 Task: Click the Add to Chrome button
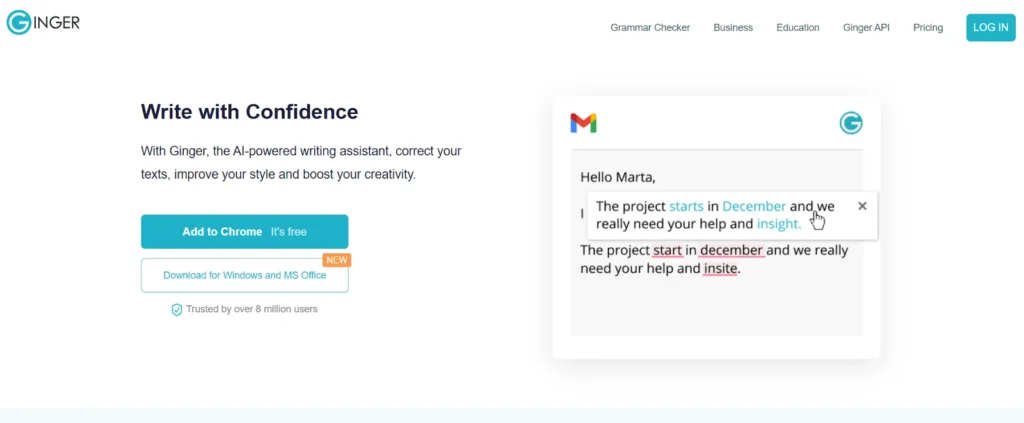pyautogui.click(x=244, y=231)
